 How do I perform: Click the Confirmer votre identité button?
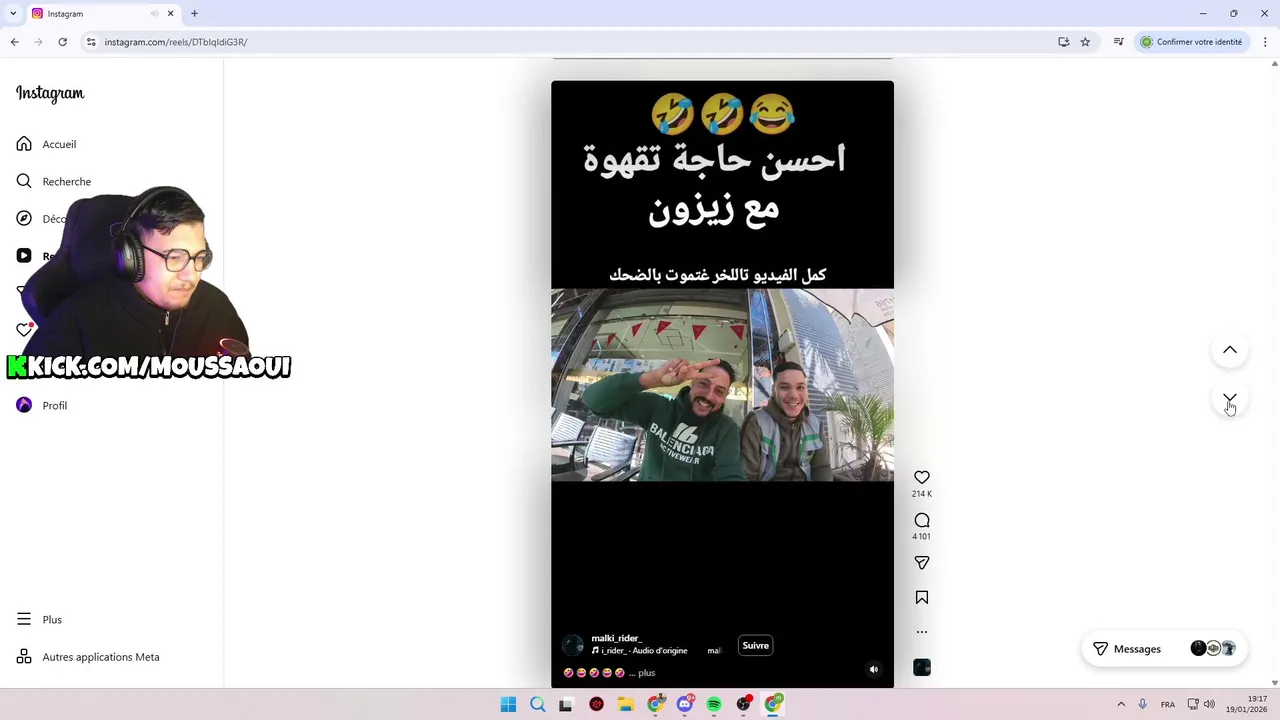pos(1191,42)
